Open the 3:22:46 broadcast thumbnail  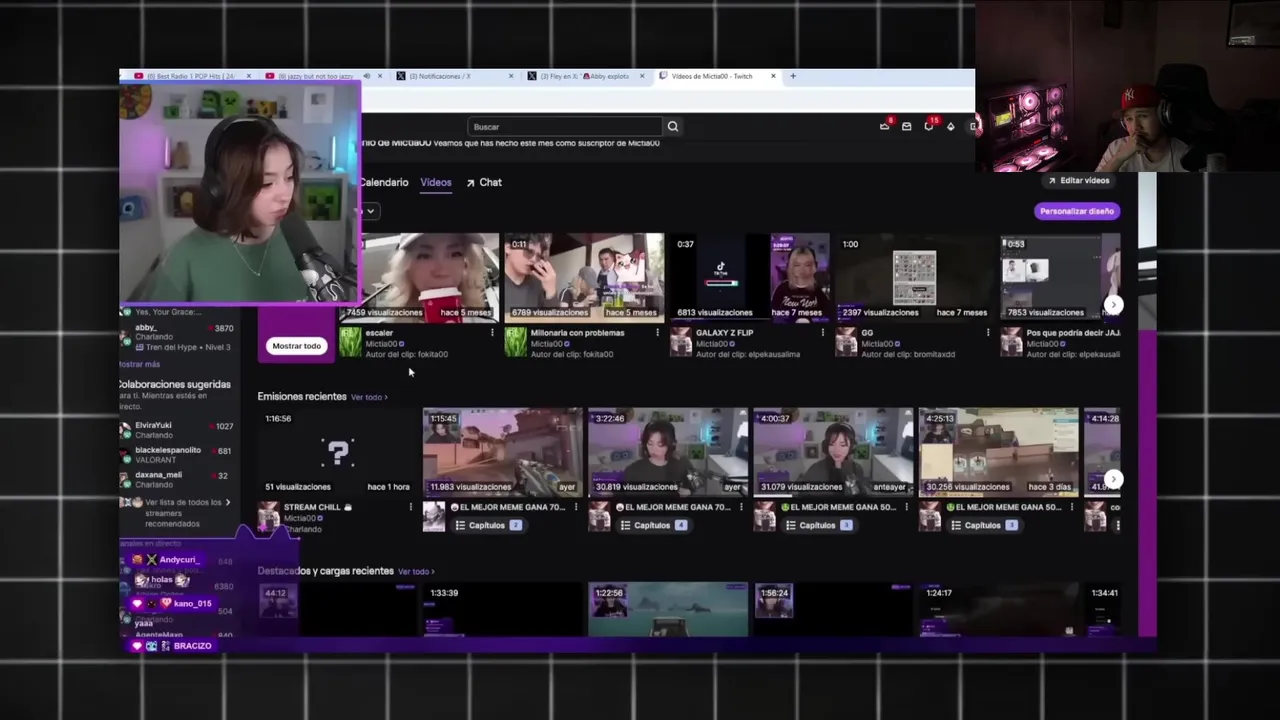pos(668,452)
